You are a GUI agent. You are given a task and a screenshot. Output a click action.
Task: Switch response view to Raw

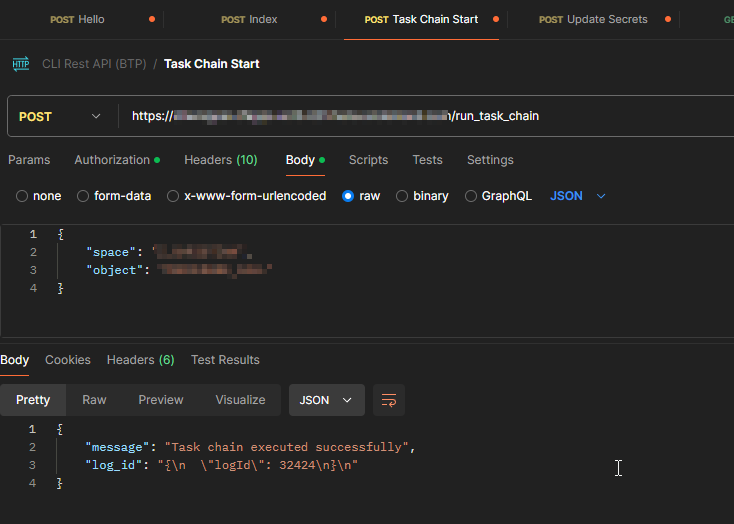94,400
